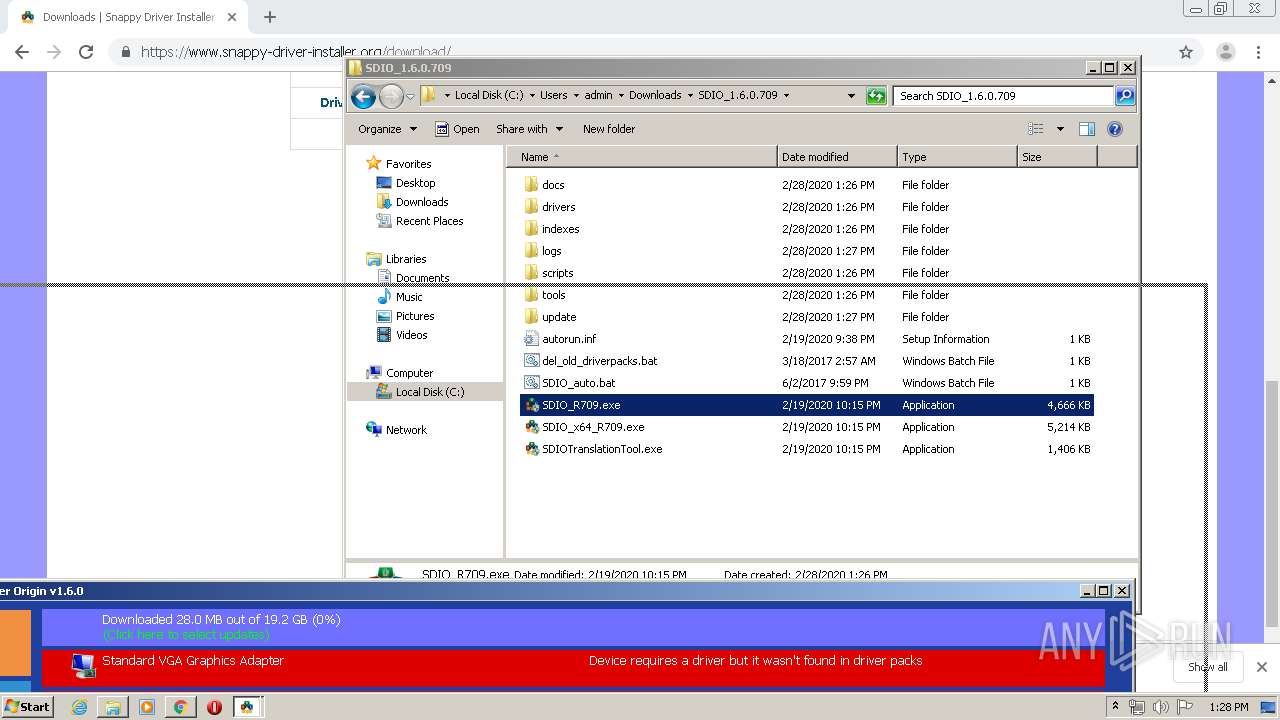Screen dimensions: 1280x720
Task: Open the Share with menu
Action: [x=529, y=129]
